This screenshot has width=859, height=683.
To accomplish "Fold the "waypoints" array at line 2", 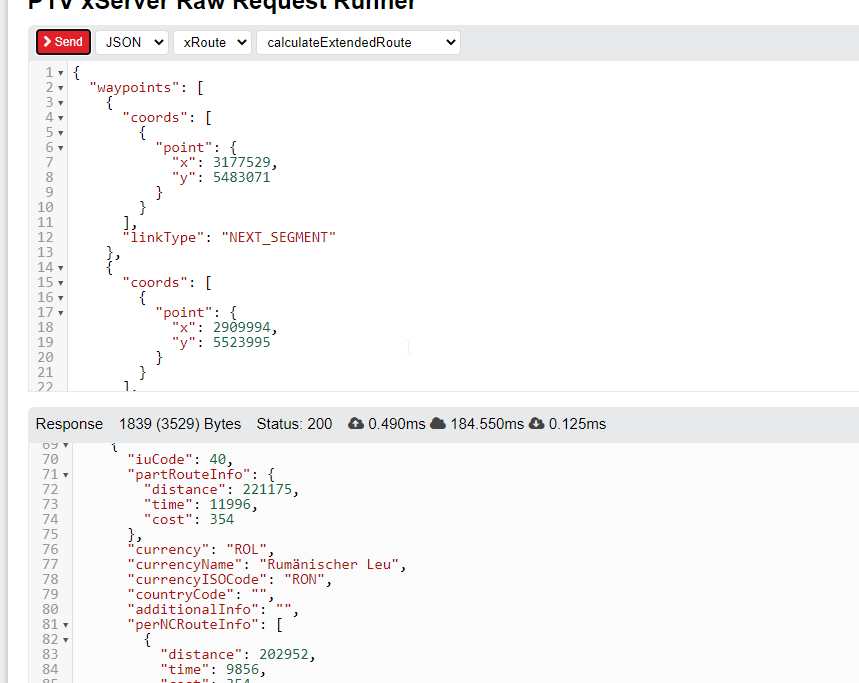I will (x=61, y=88).
